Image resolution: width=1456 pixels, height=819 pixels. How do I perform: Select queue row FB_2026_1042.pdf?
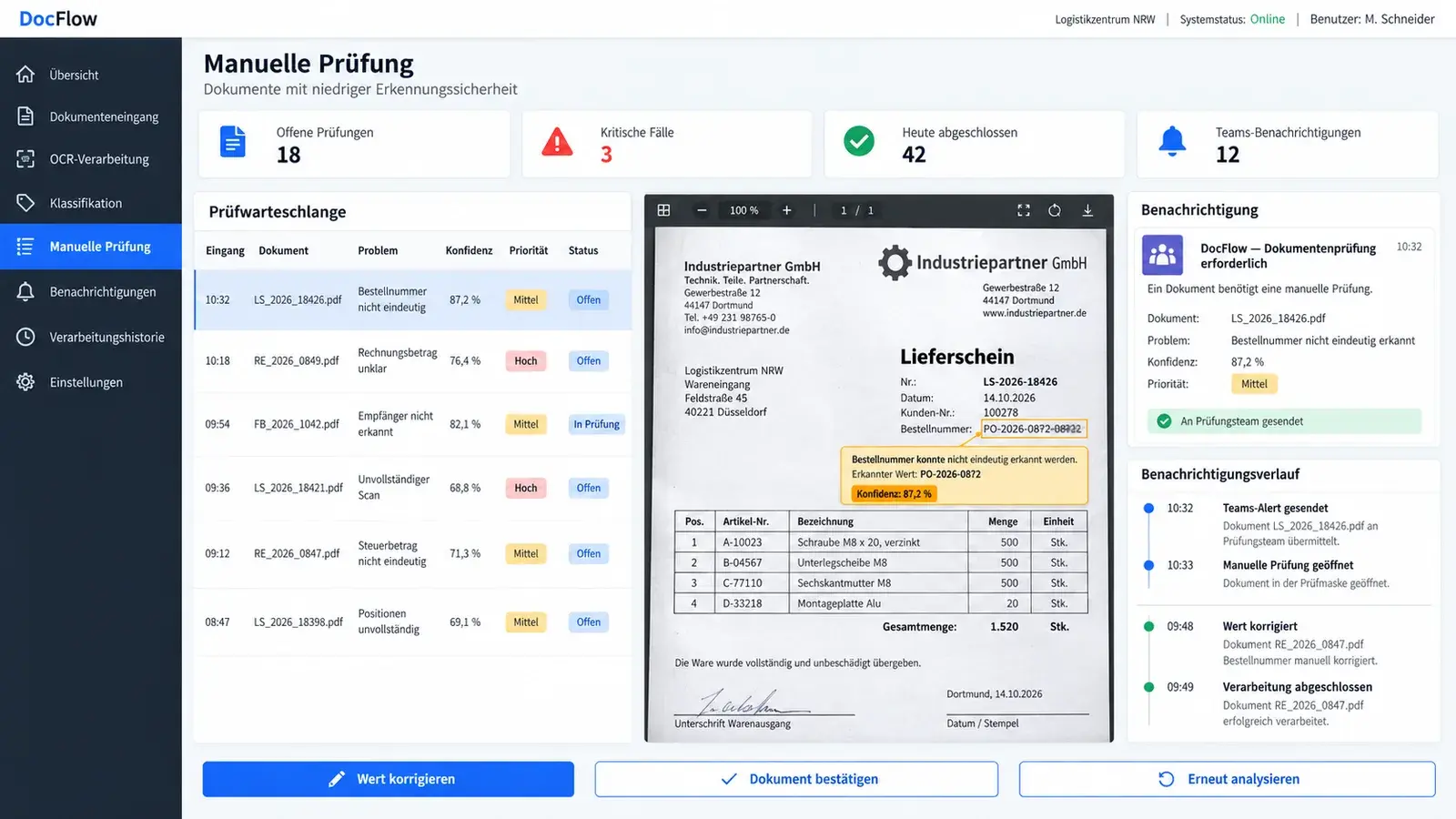click(x=413, y=424)
